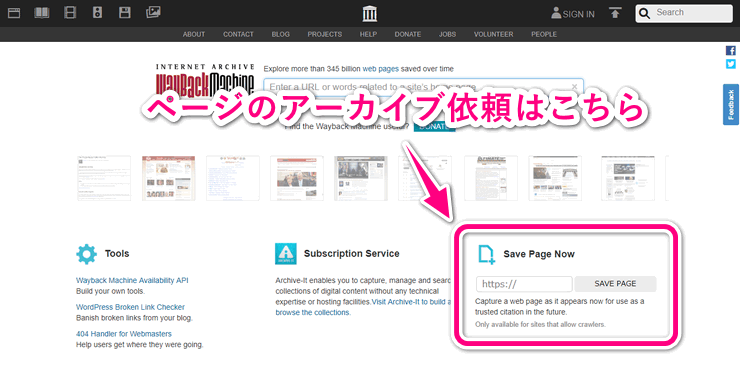Click the person icon next to SIGN IN
740x365 pixels.
coord(556,13)
